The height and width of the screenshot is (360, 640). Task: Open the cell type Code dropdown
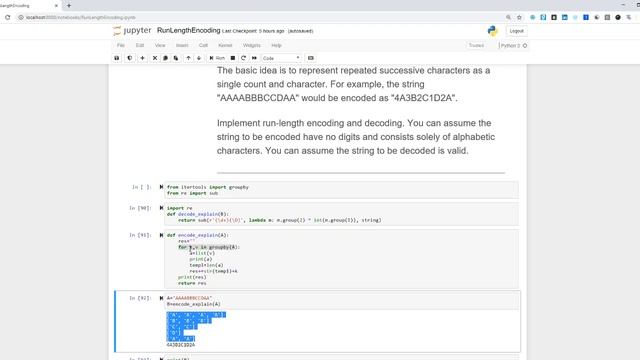(281, 58)
